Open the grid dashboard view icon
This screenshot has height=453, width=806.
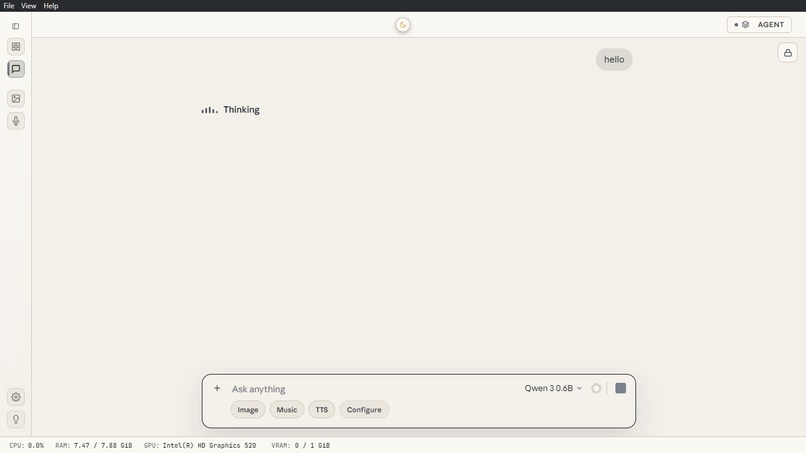(x=16, y=47)
